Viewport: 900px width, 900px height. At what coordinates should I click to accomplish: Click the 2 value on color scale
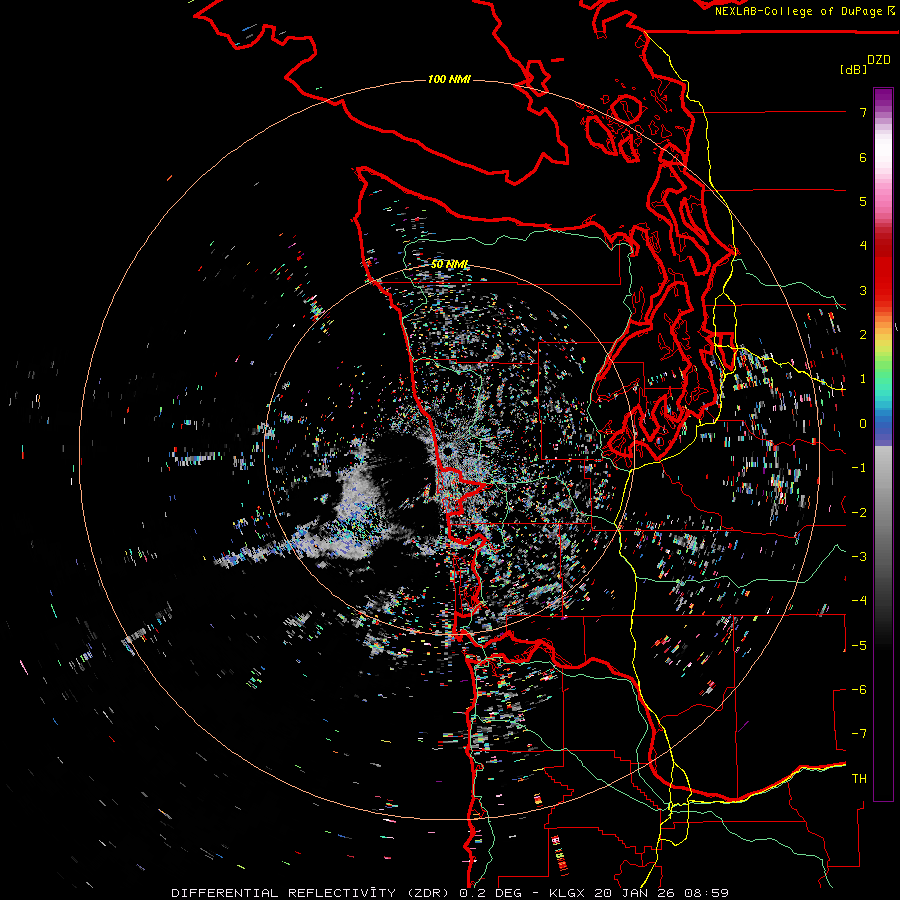863,335
